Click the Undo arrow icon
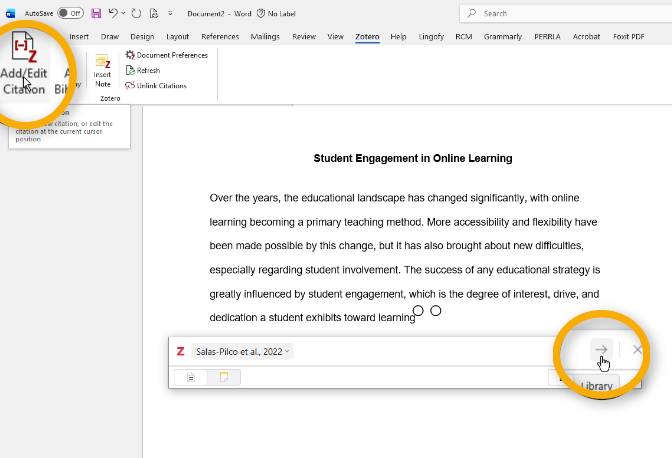 112,13
